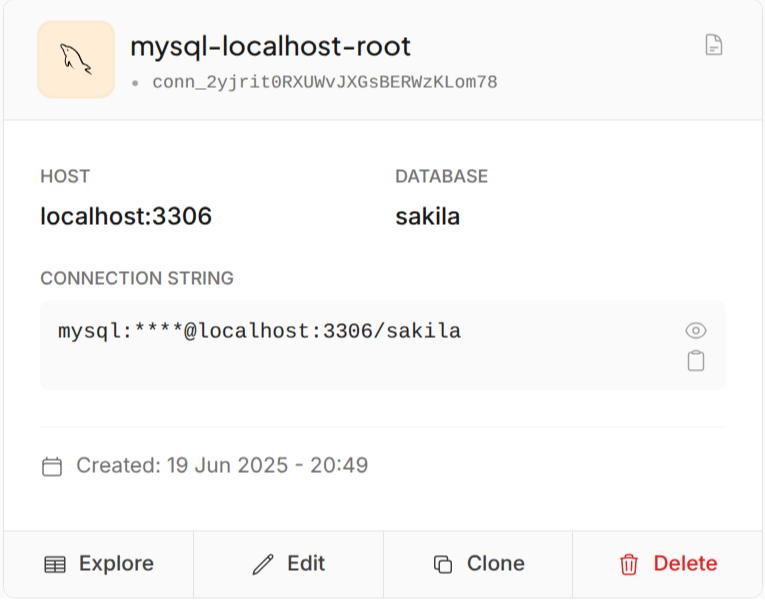Click the trash can icon
The height and width of the screenshot is (606, 765).
coord(629,564)
